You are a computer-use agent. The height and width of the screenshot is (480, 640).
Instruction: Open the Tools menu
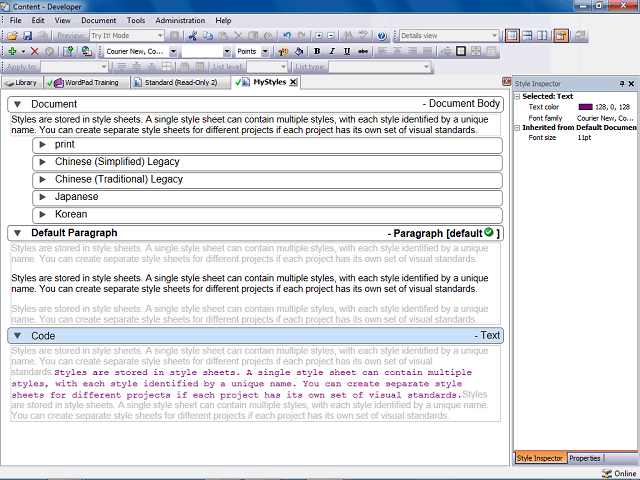(136, 20)
